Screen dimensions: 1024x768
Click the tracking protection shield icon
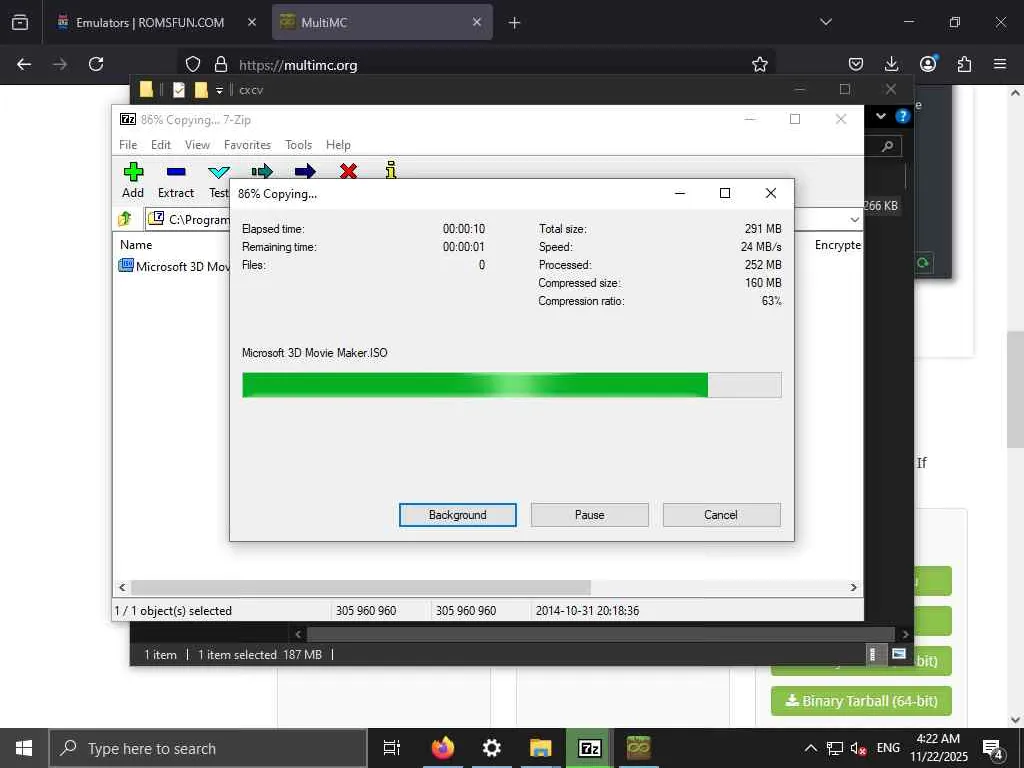click(193, 64)
